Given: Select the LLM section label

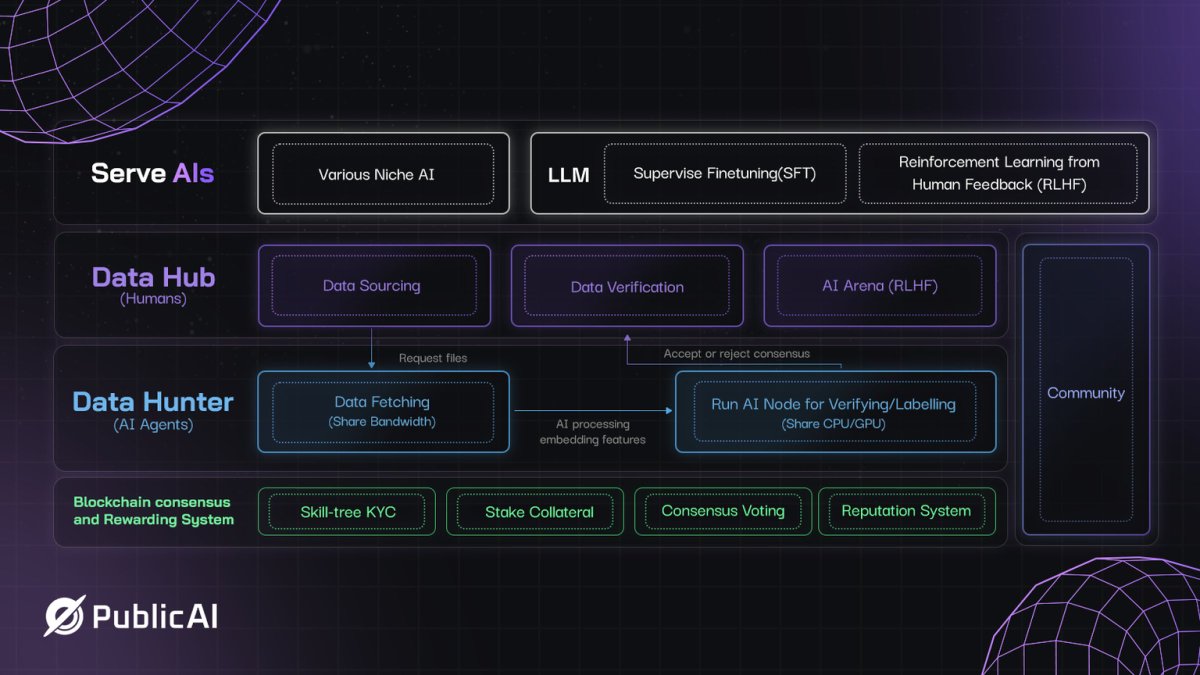Looking at the screenshot, I should [568, 174].
